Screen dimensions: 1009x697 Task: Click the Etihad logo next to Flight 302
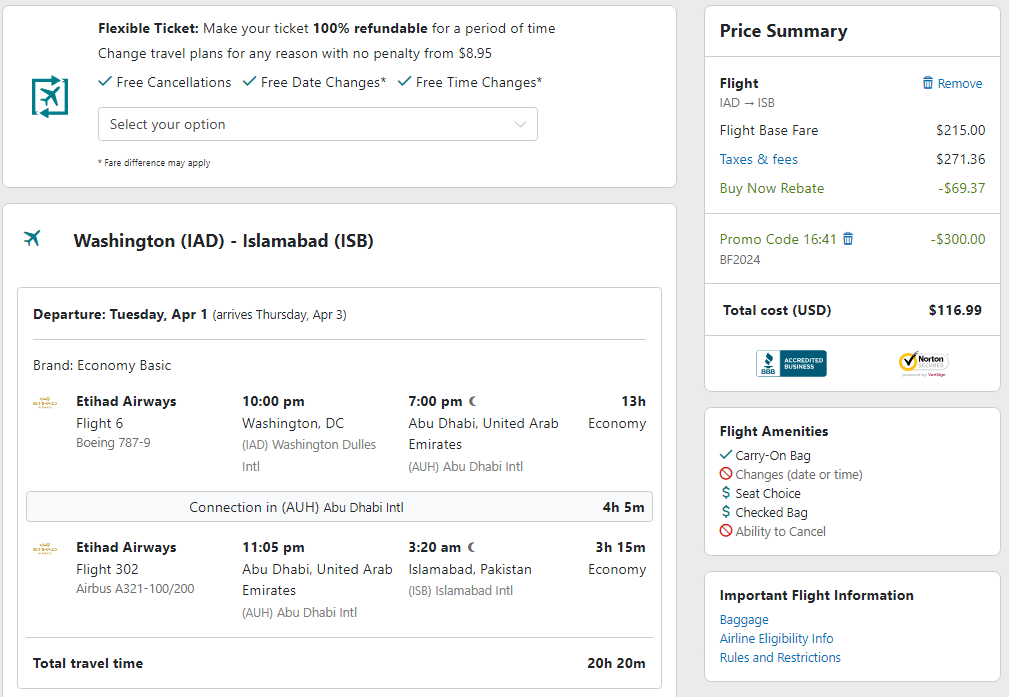click(x=45, y=548)
